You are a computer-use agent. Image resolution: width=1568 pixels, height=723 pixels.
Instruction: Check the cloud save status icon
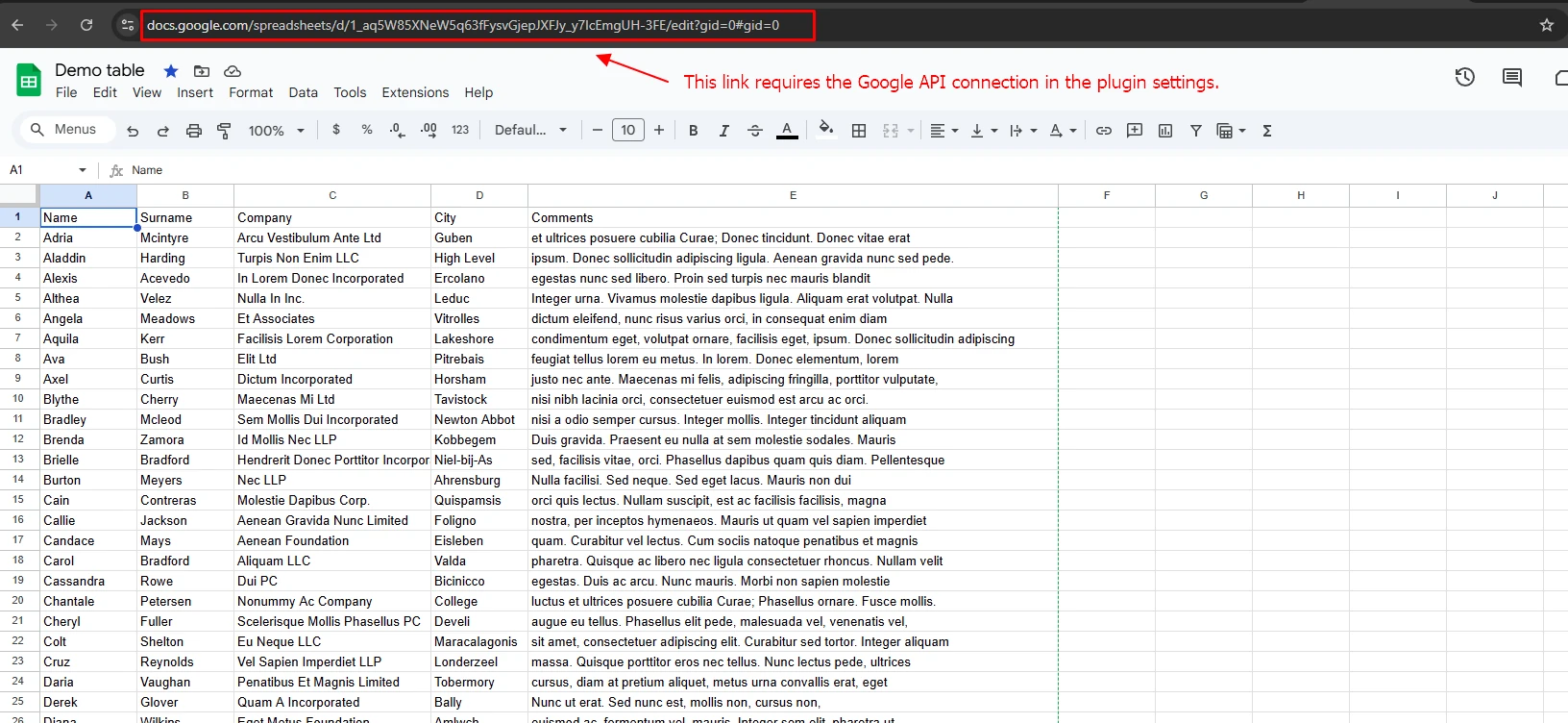tap(233, 71)
